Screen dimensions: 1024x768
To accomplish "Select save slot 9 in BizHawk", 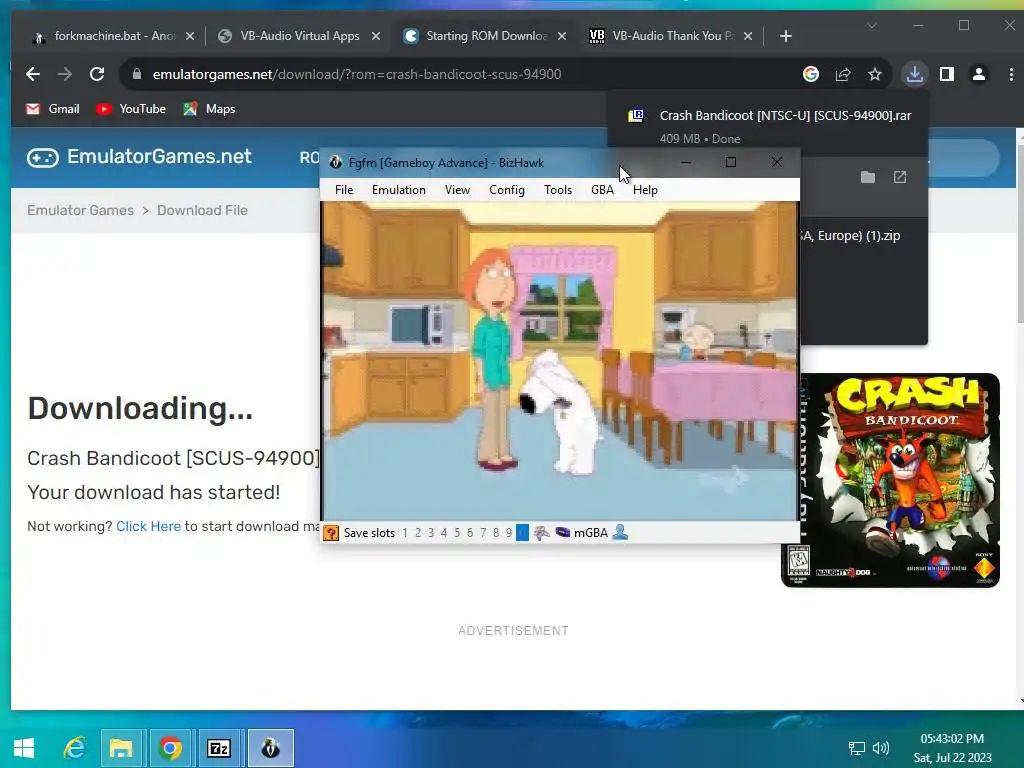I will (509, 533).
